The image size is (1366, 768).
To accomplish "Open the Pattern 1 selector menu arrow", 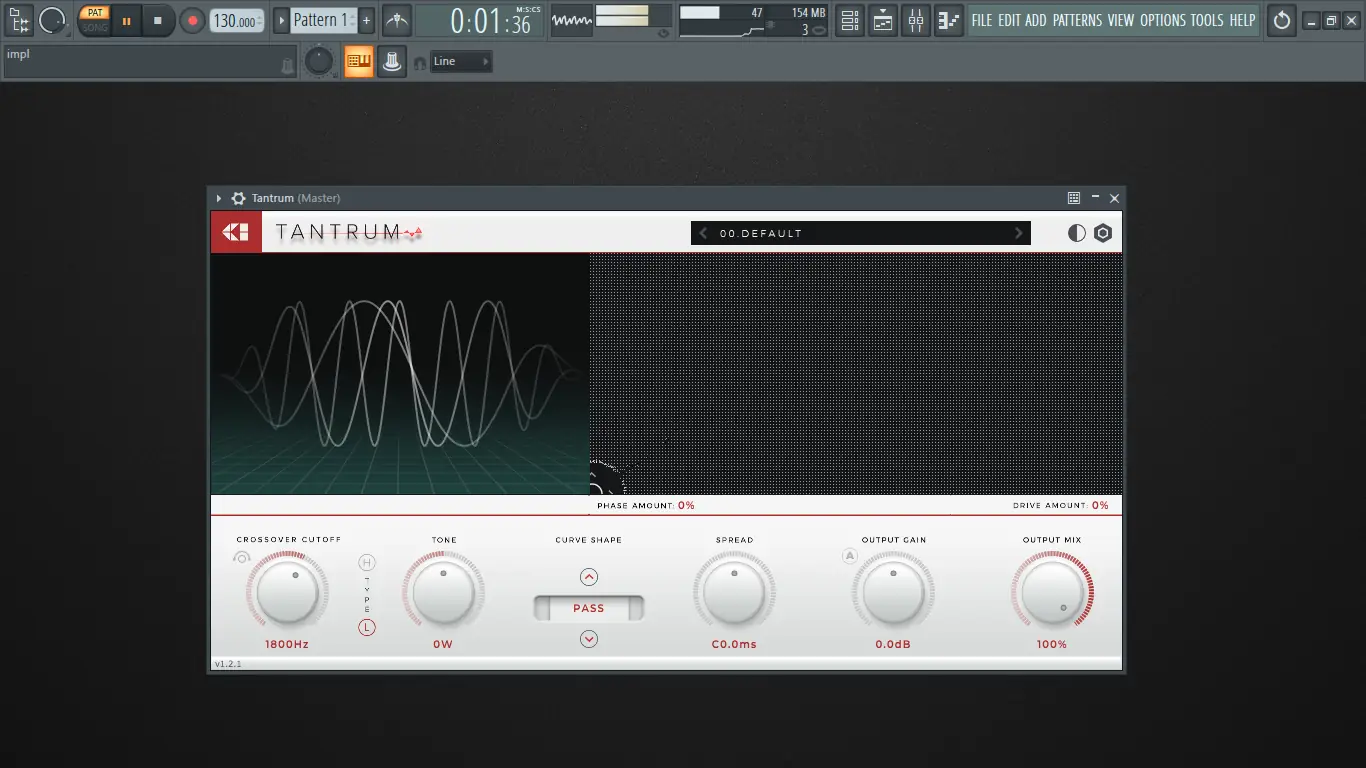I will (x=282, y=20).
